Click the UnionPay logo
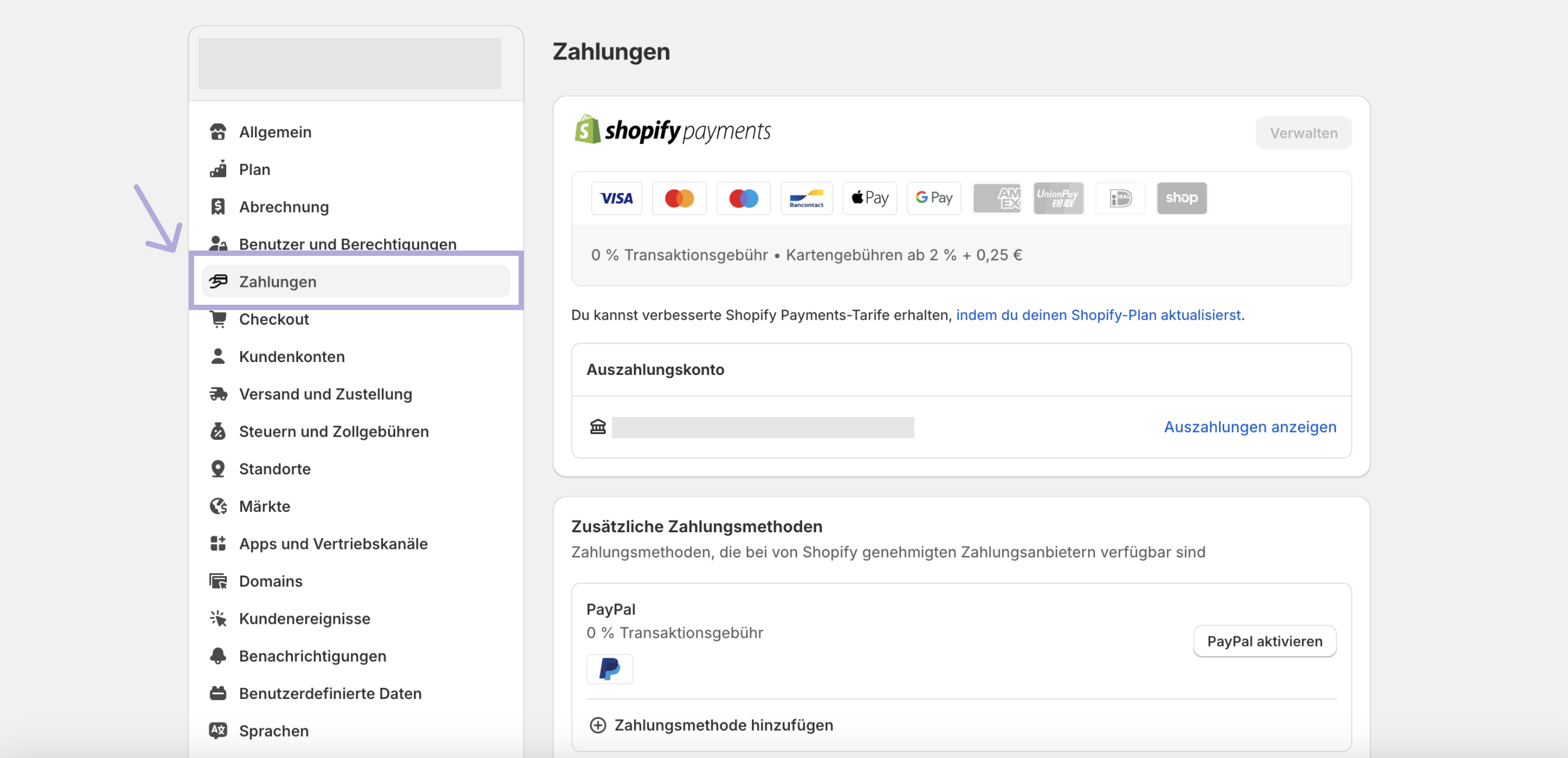Screen dimensions: 1568x758 [1059, 198]
